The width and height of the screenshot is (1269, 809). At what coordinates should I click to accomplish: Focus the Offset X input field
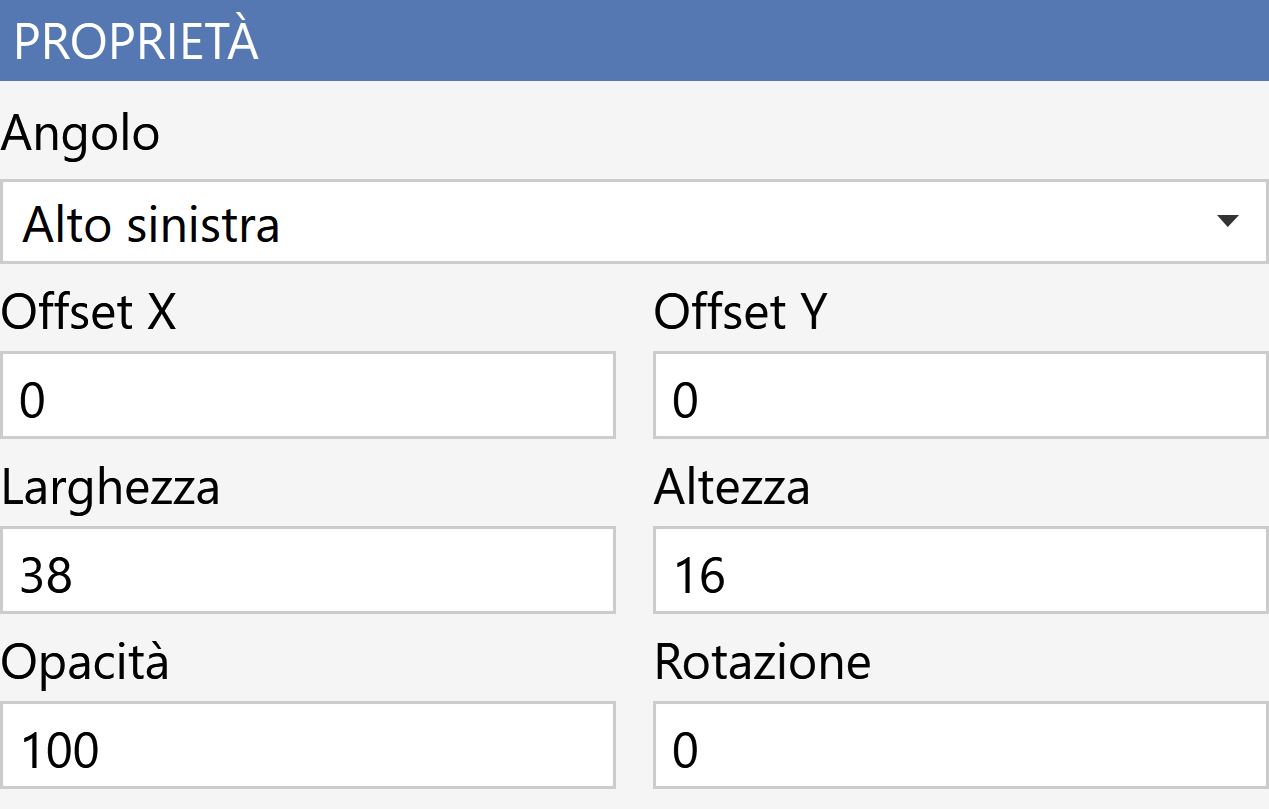coord(308,395)
